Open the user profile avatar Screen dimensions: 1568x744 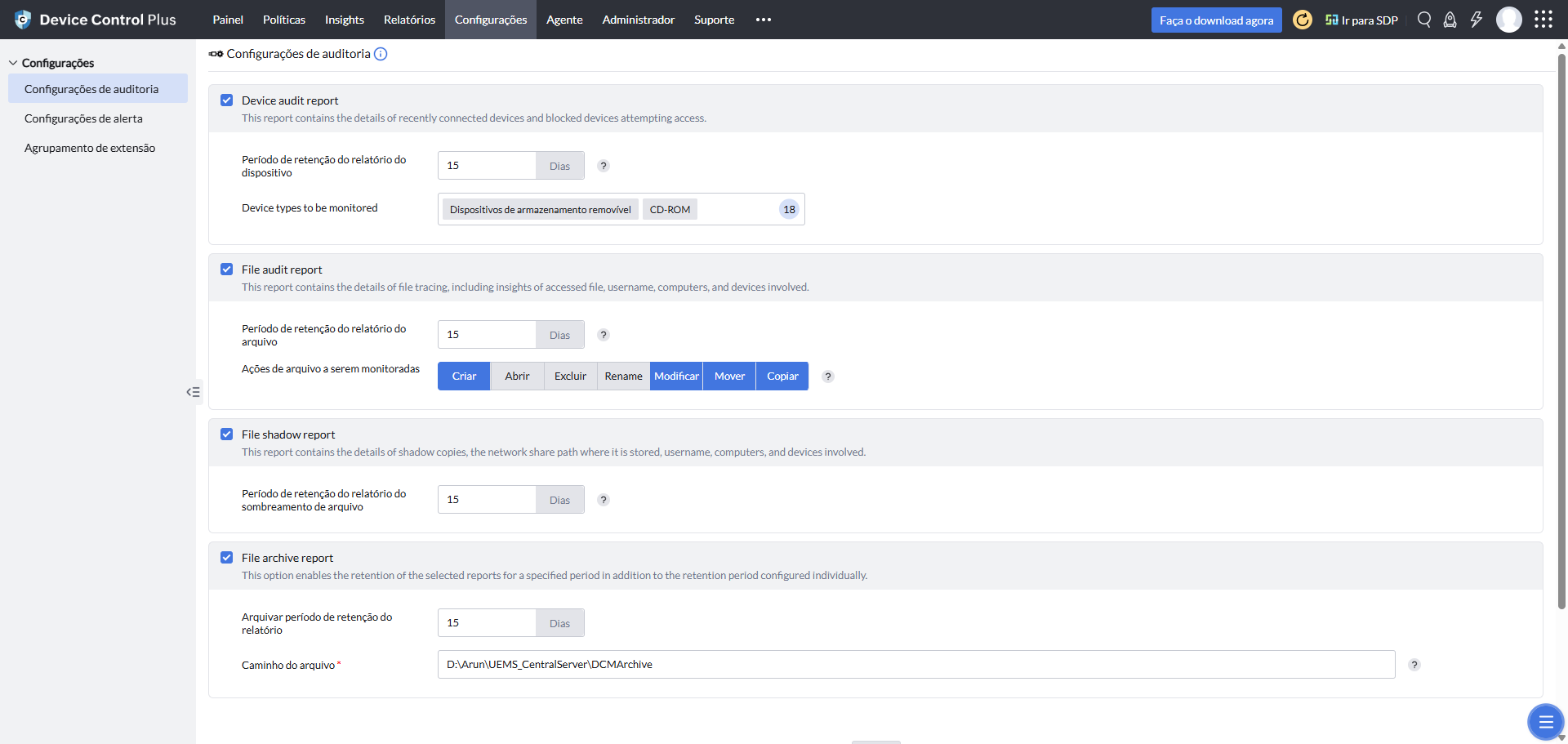coord(1508,20)
